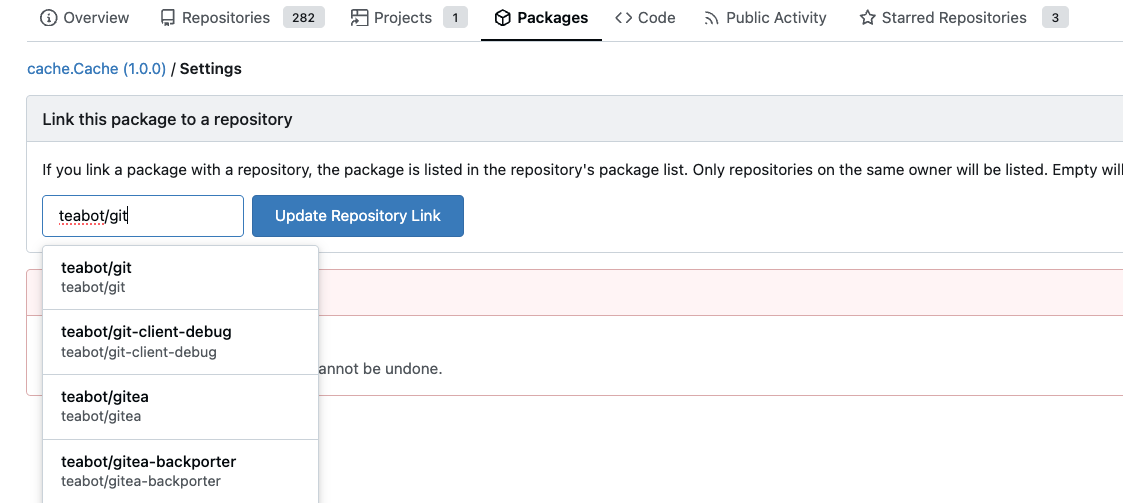
Task: Click the Code brackets icon
Action: coord(623,18)
